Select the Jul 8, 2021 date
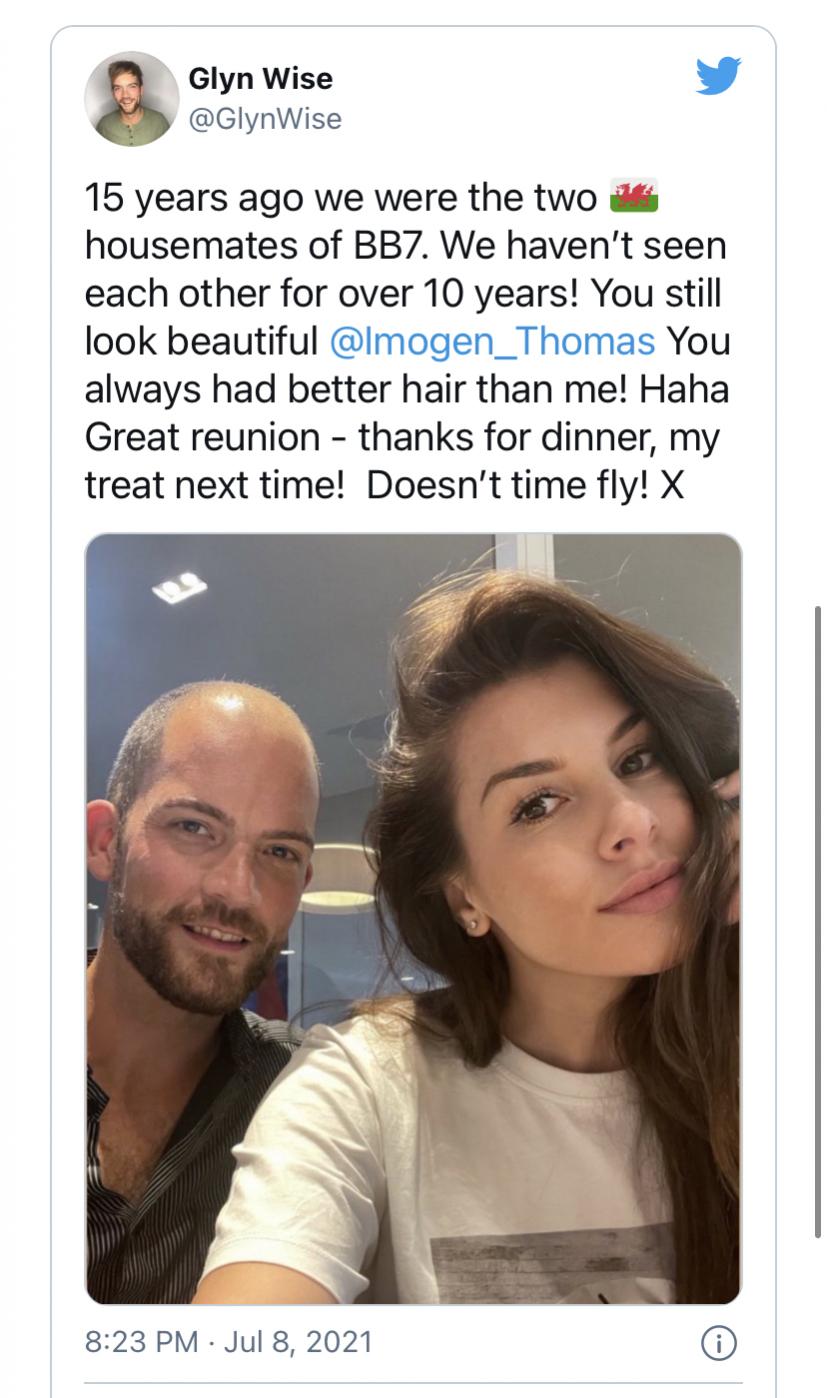Image resolution: width=827 pixels, height=1398 pixels. click(x=298, y=1341)
